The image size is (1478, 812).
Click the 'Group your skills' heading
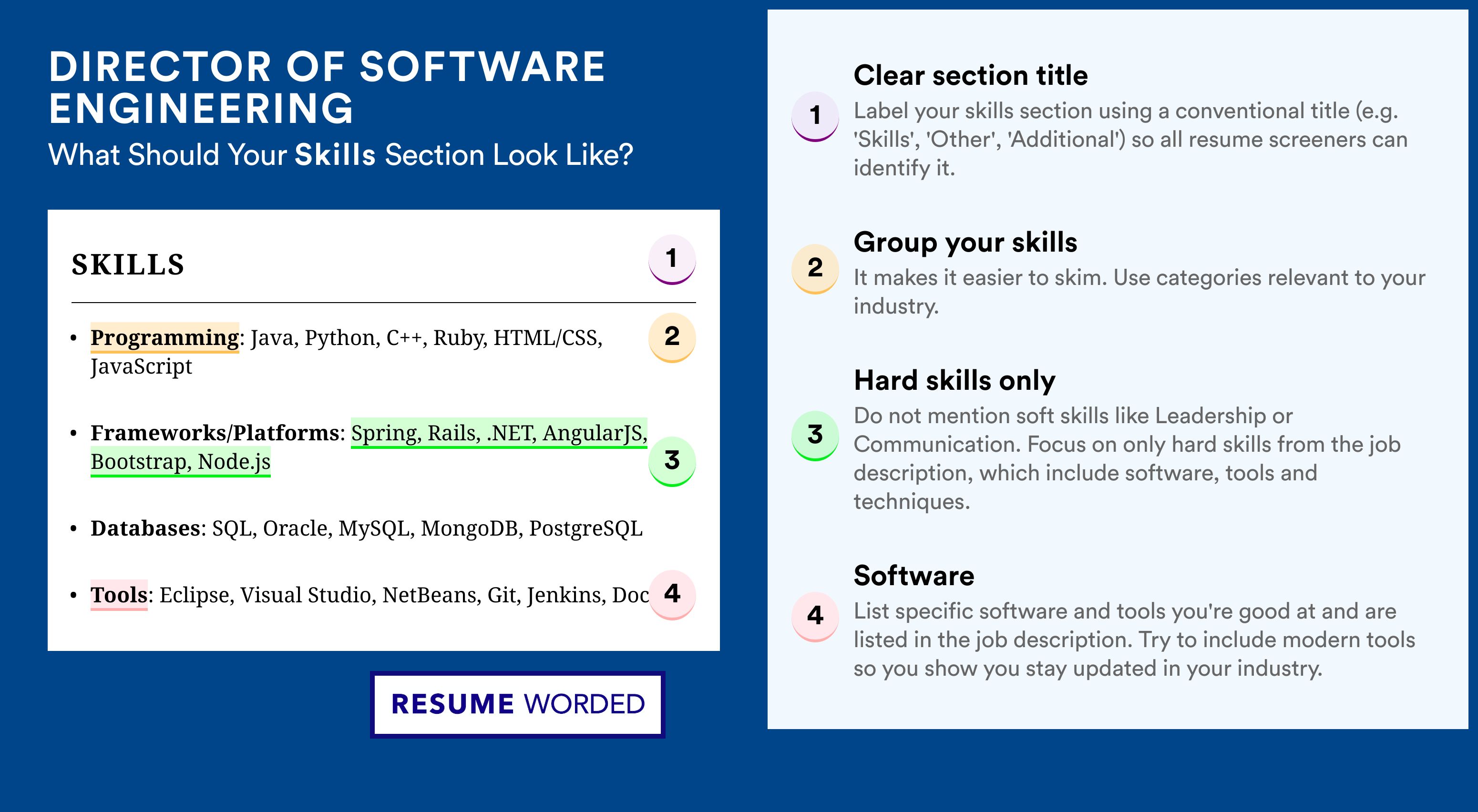click(965, 242)
